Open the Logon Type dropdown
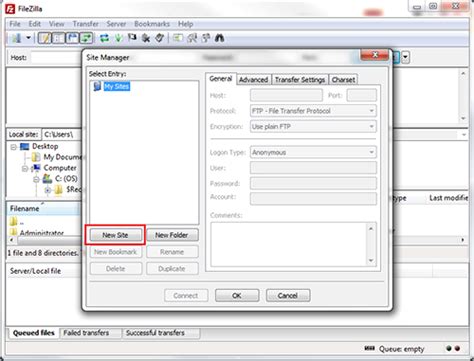Image resolution: width=474 pixels, height=361 pixels. [313, 152]
